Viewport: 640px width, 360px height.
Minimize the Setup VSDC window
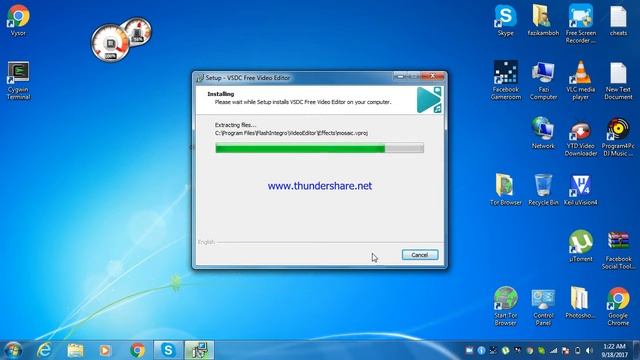tap(401, 76)
